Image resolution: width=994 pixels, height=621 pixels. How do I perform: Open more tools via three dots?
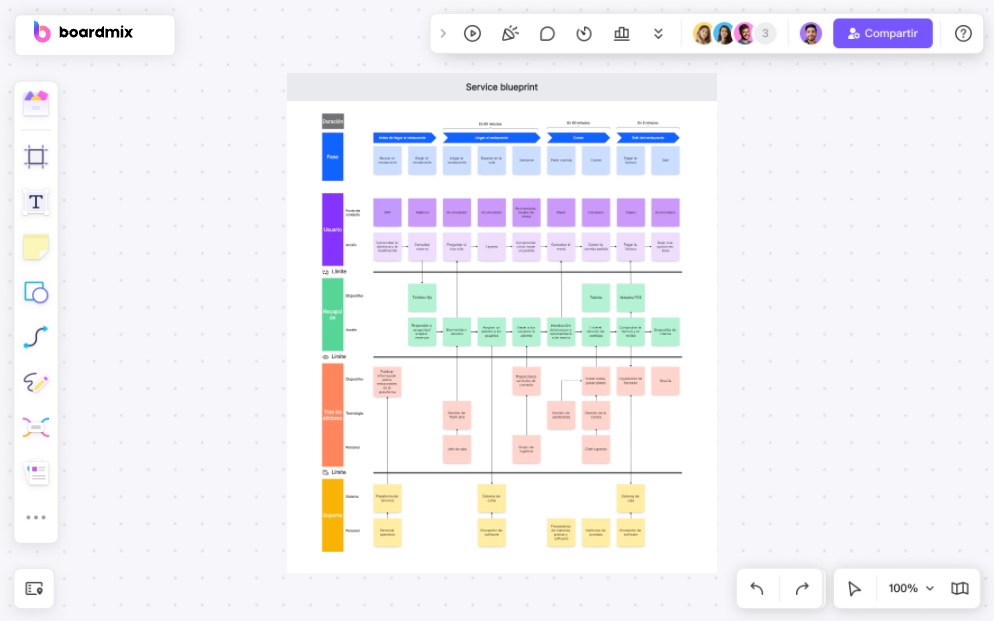pos(36,517)
